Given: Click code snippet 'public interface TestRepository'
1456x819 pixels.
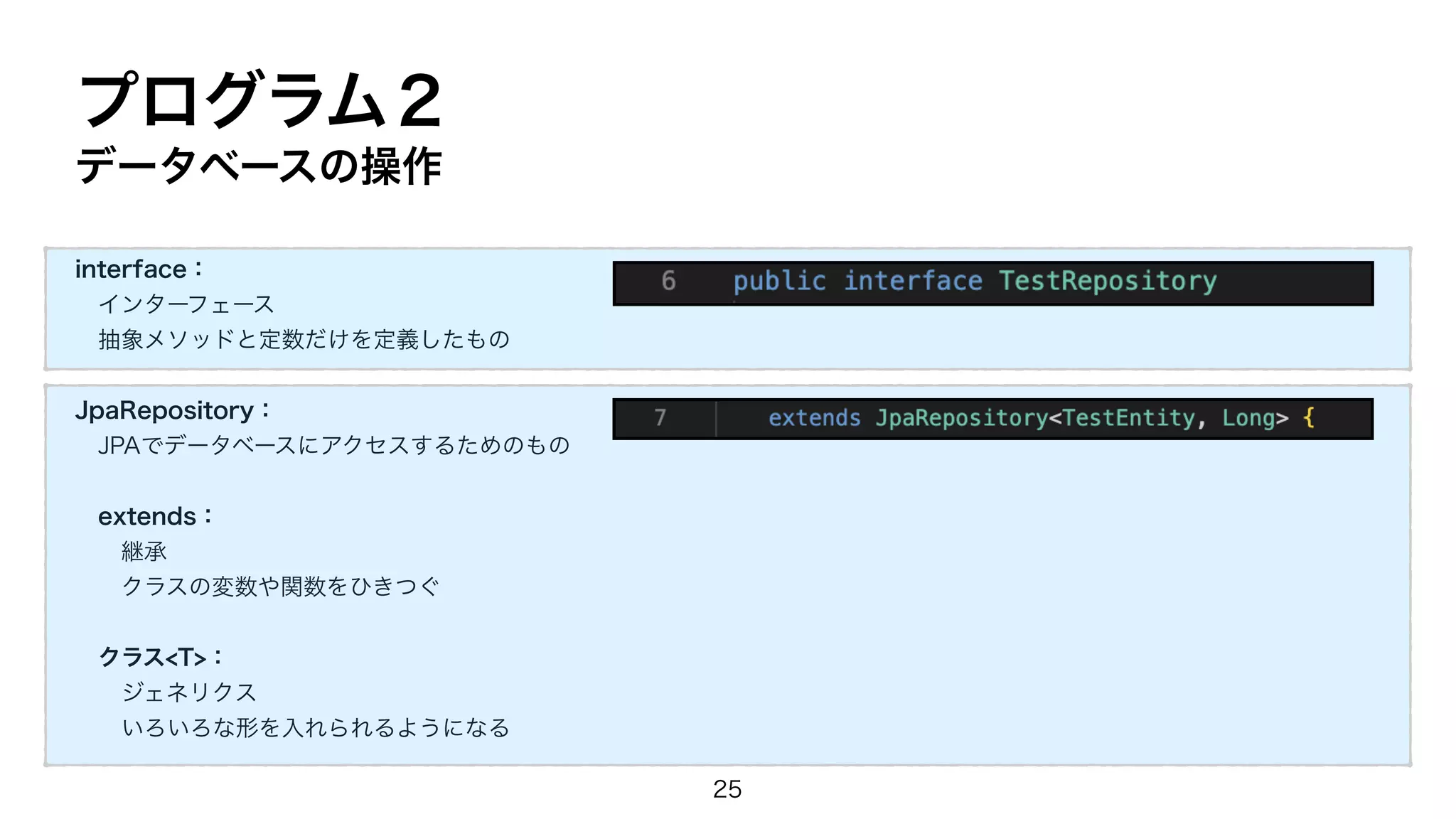Looking at the screenshot, I should click(975, 281).
